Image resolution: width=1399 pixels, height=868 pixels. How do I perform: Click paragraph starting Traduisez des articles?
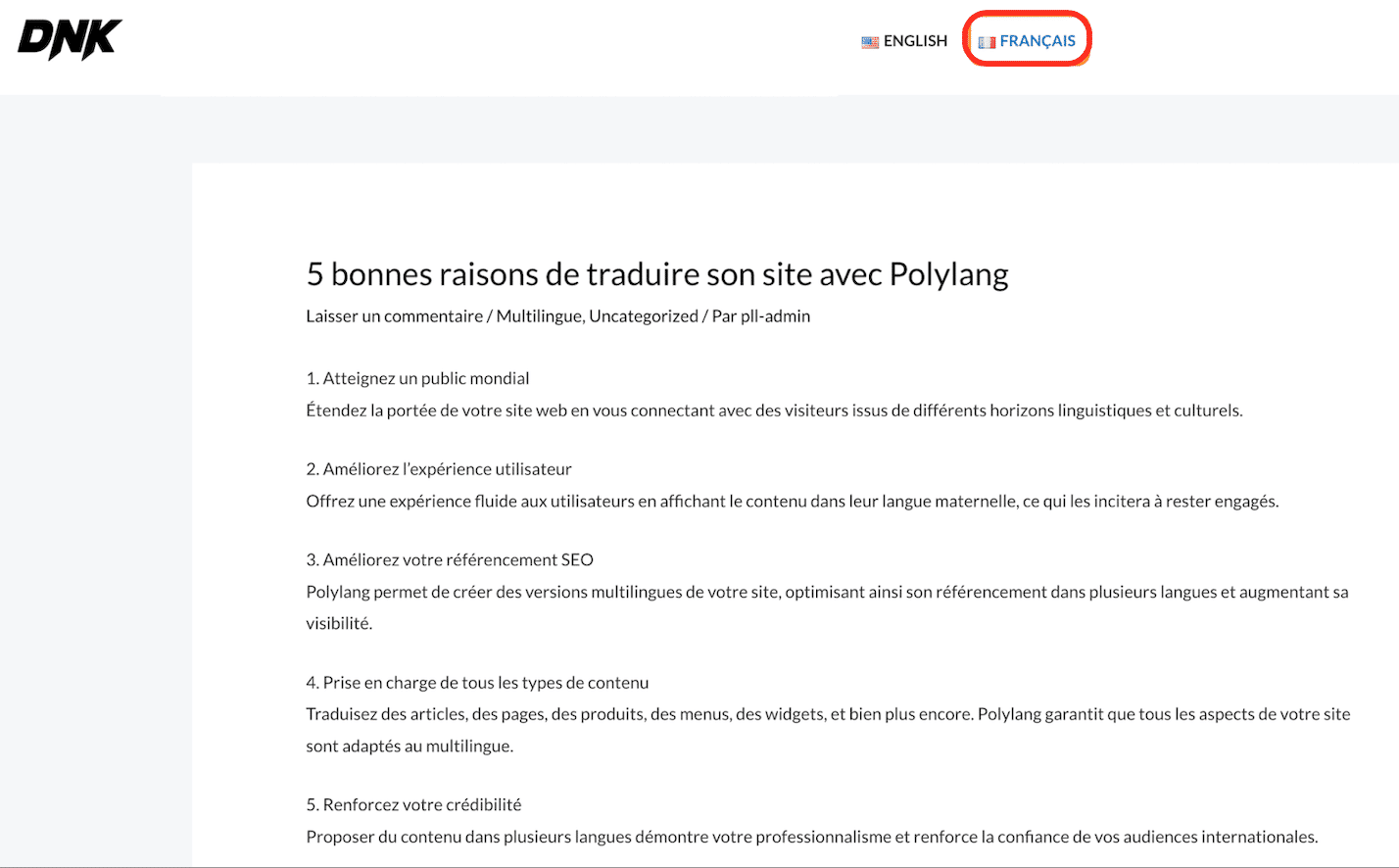tap(828, 730)
